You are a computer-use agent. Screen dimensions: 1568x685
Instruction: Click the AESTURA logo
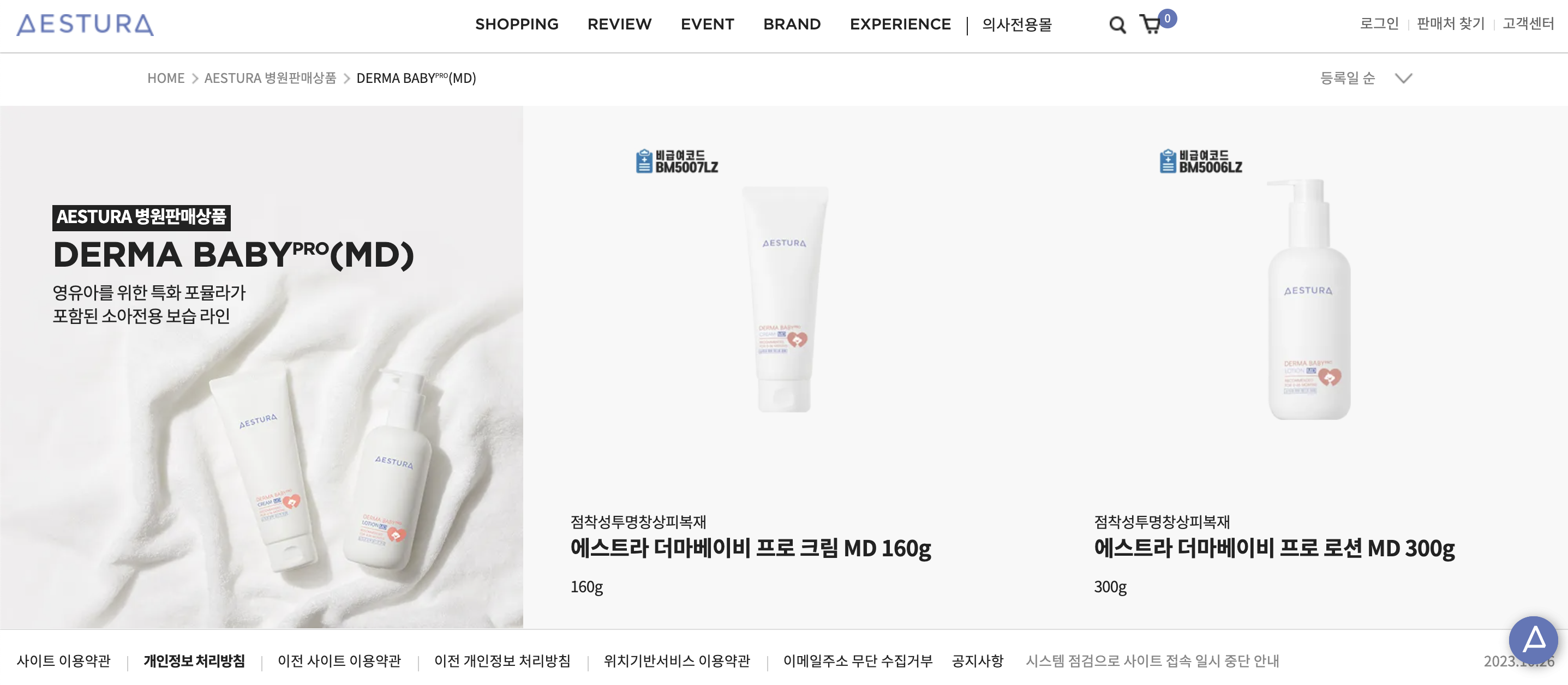85,25
